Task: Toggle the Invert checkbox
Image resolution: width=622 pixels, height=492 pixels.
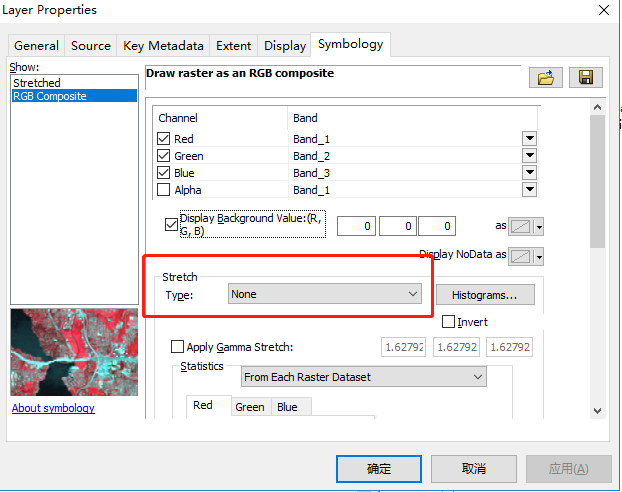Action: pyautogui.click(x=449, y=322)
